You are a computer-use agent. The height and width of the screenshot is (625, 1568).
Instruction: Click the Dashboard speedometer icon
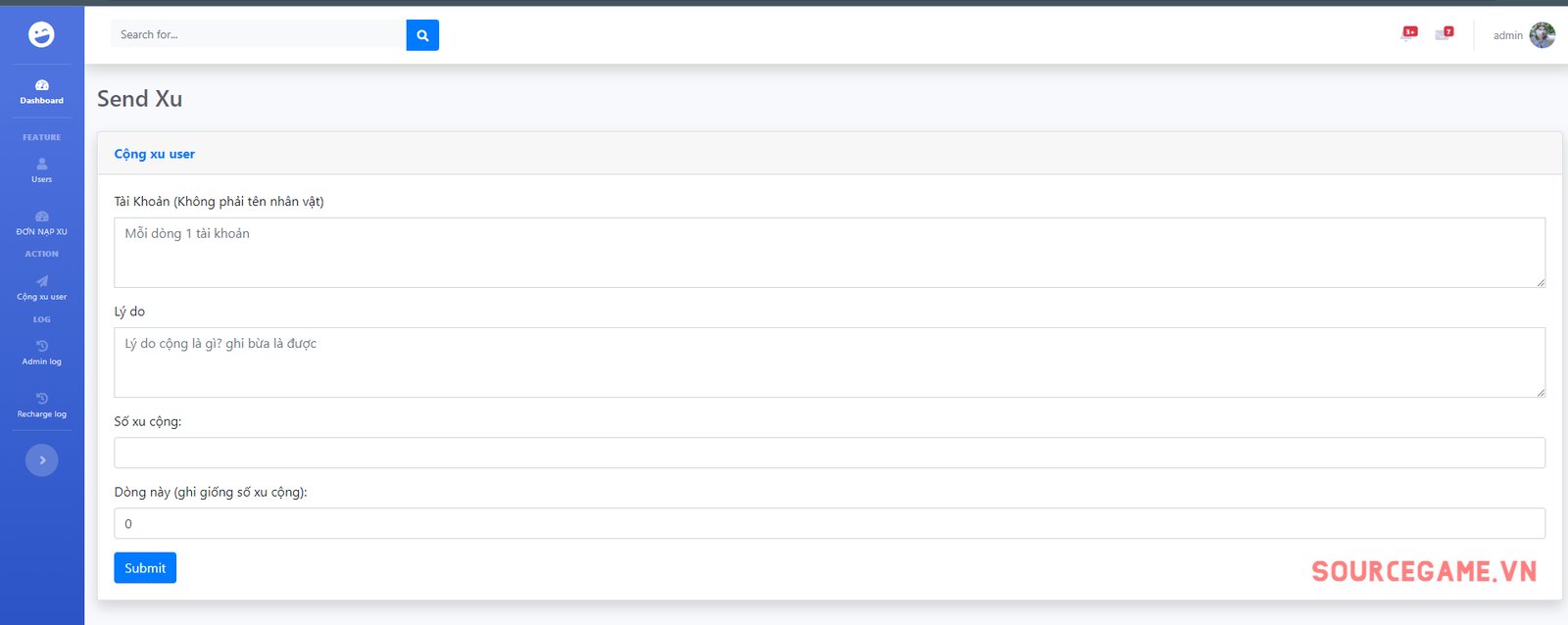click(x=42, y=85)
